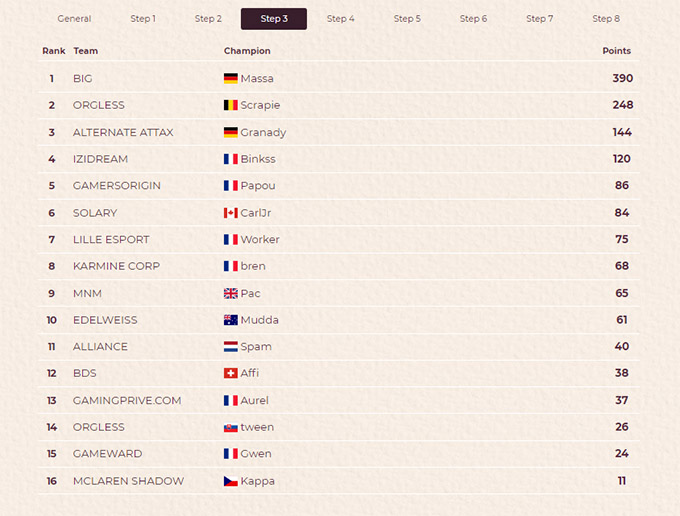Click the Slovak flag next to tween

tap(231, 428)
